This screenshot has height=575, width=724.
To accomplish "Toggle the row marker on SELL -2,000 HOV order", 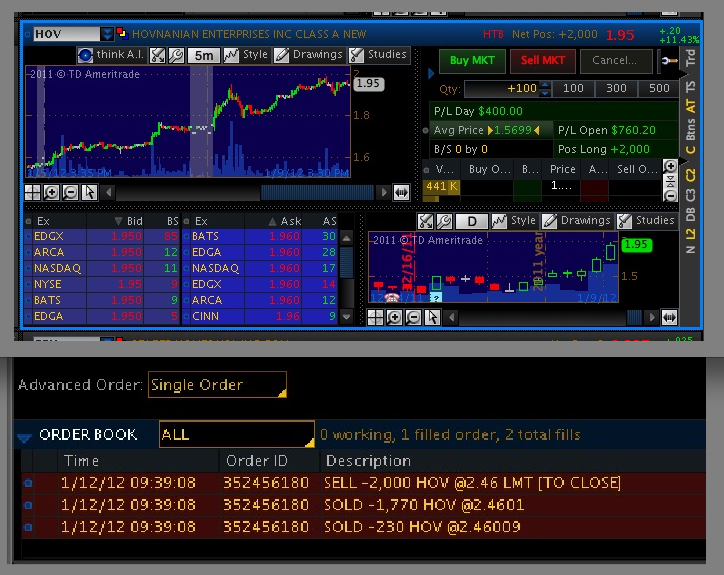I will [x=28, y=483].
